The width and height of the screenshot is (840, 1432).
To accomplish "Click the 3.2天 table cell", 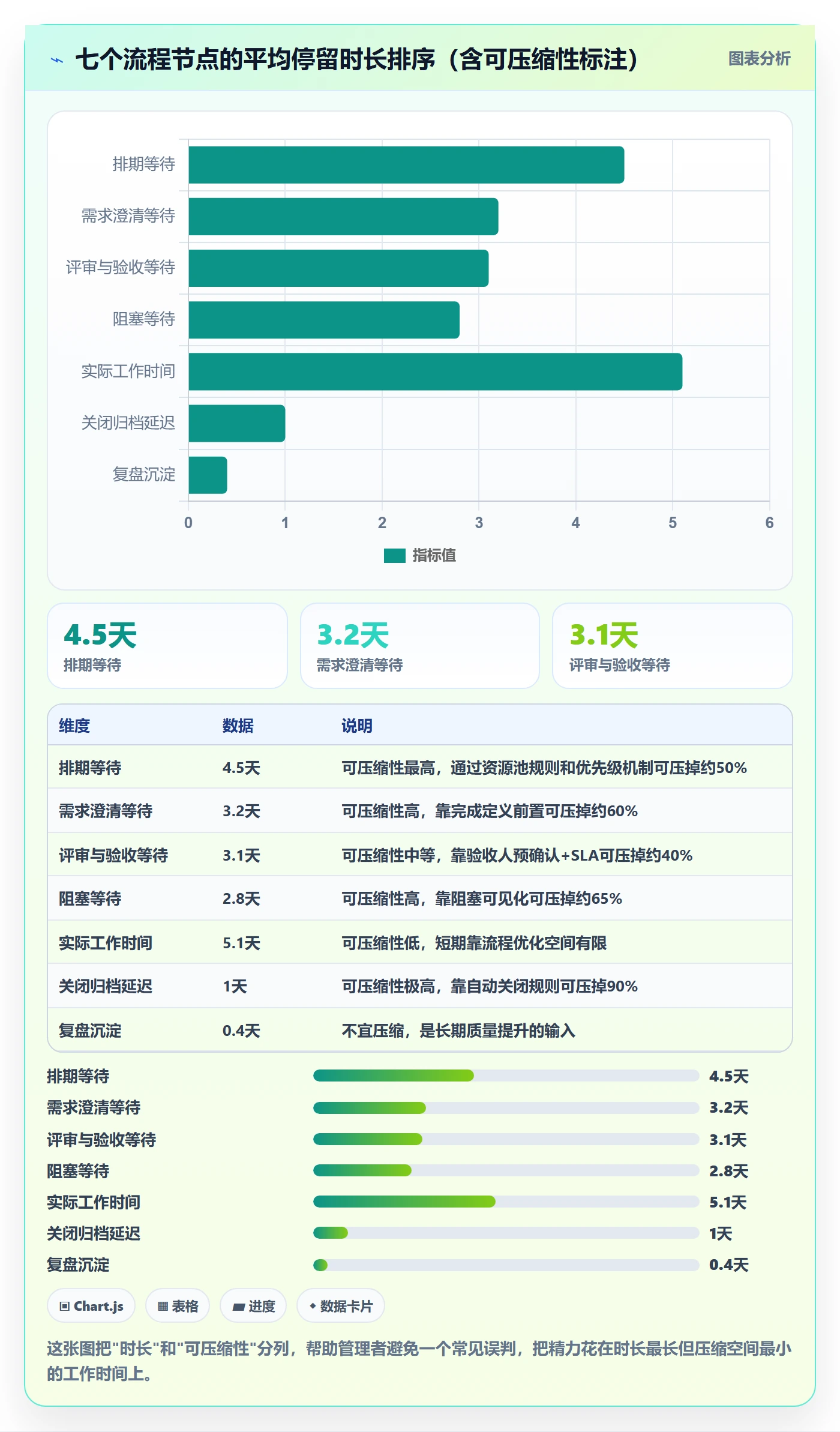I will click(241, 811).
